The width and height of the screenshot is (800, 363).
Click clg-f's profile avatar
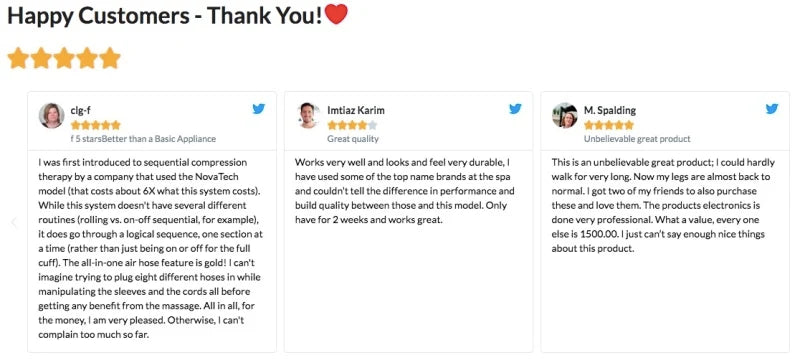point(52,116)
